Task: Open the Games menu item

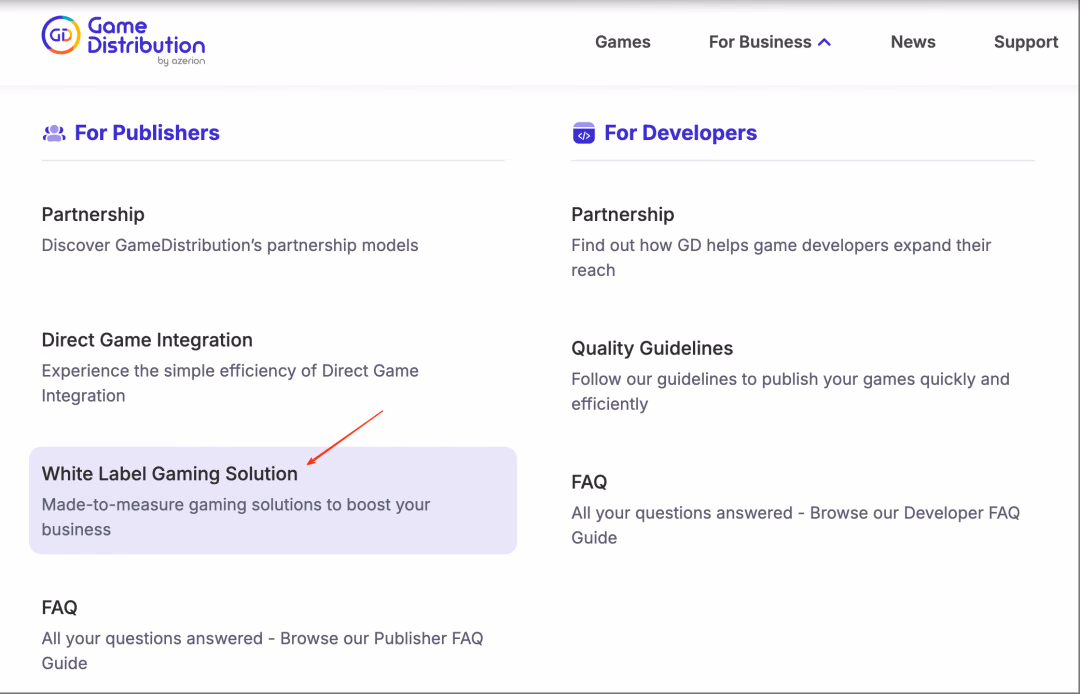Action: tap(623, 42)
